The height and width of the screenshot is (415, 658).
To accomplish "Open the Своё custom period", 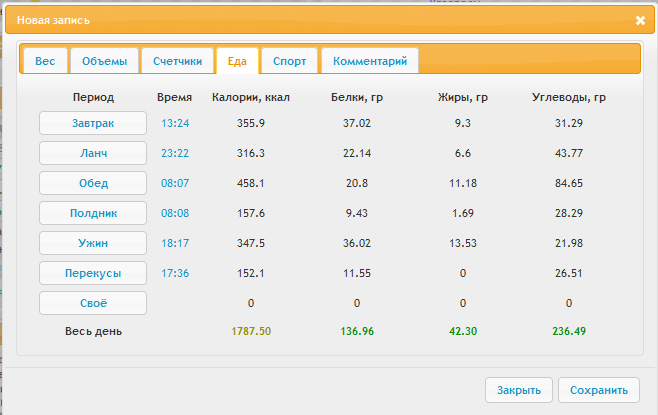I will (x=93, y=303).
